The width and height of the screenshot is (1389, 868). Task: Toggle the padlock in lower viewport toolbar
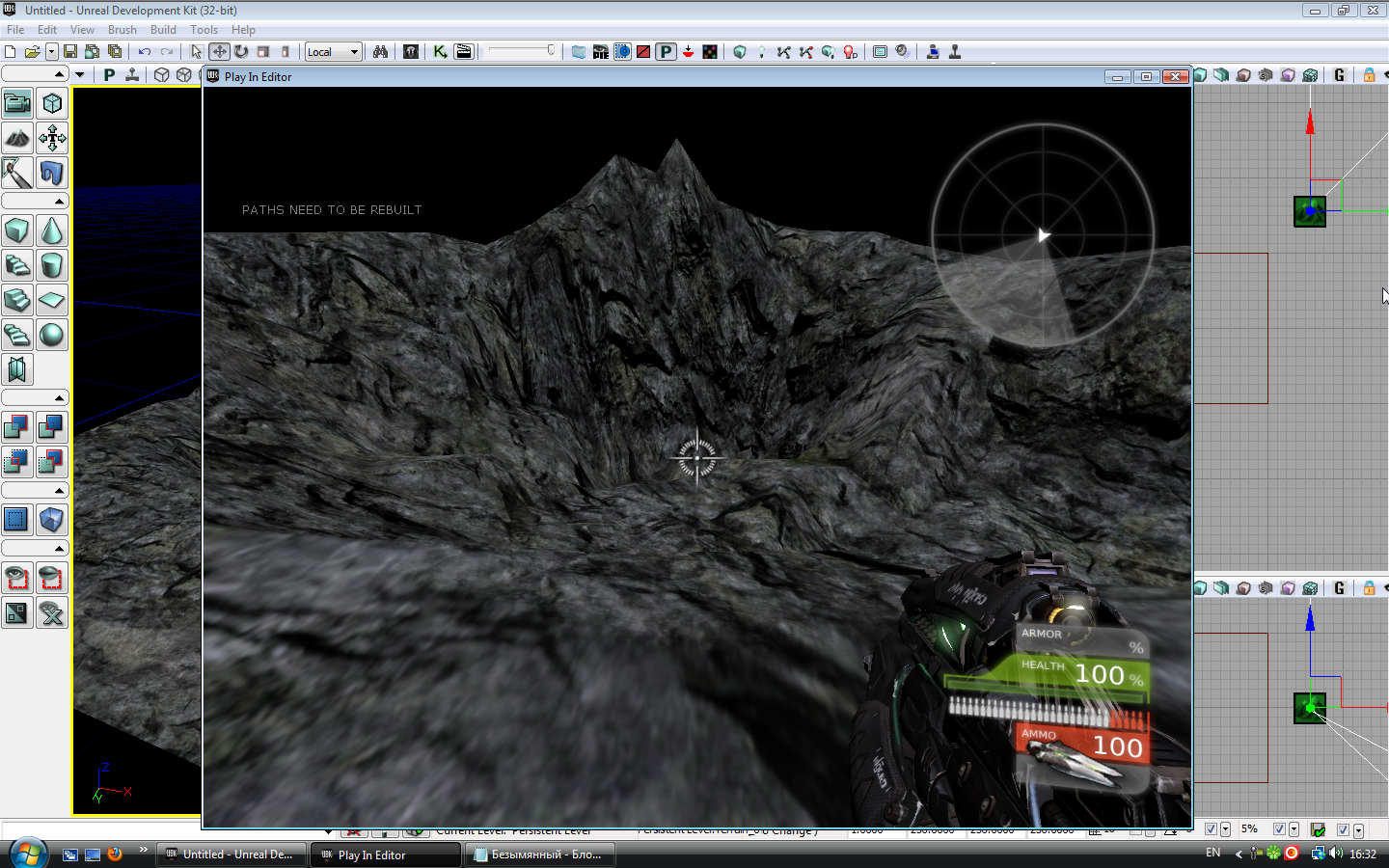point(1369,588)
